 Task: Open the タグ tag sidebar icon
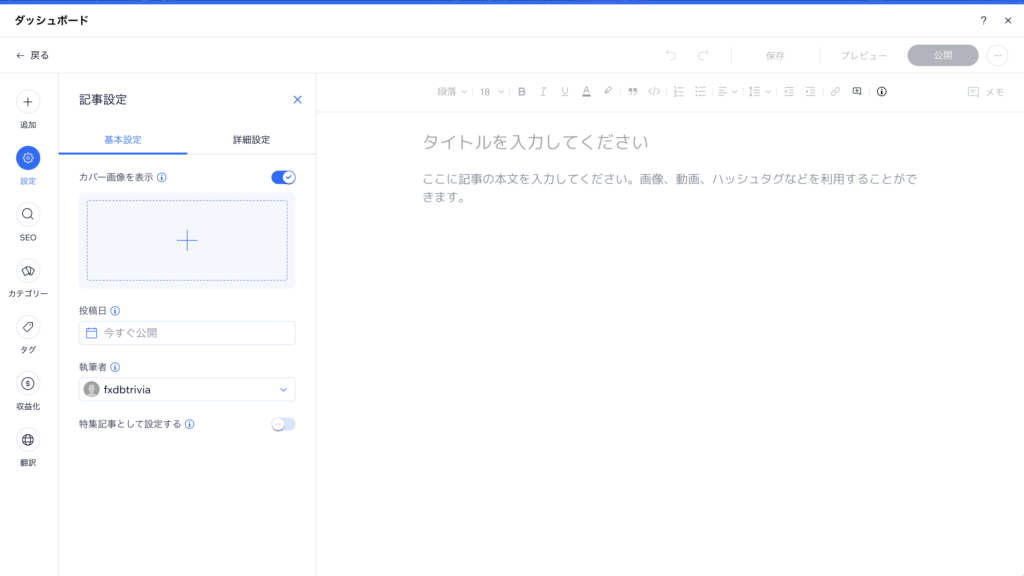coord(27,327)
